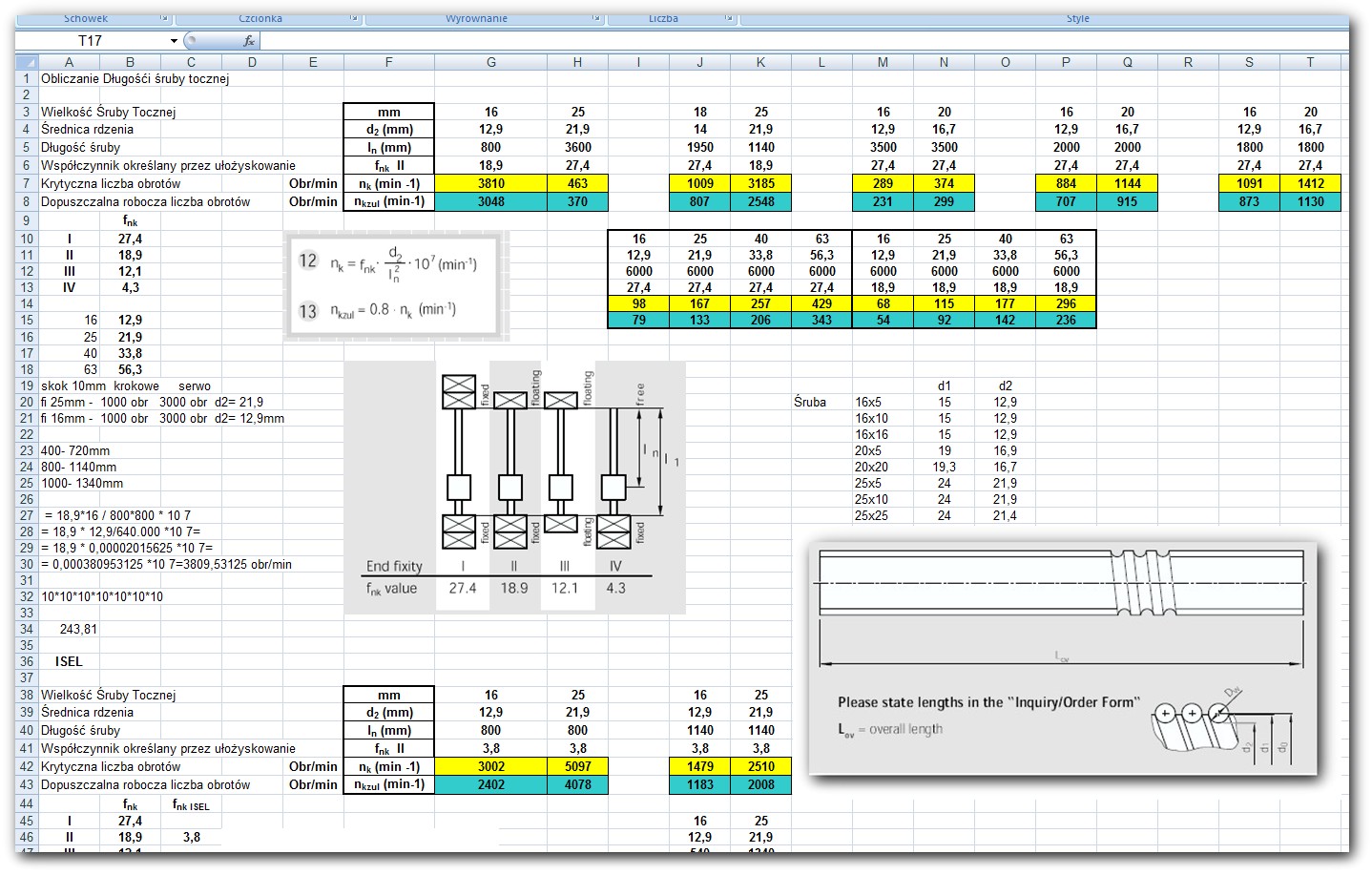This screenshot has height=875, width=1372.
Task: Click the yellow cell with value 289
Action: pos(883,183)
